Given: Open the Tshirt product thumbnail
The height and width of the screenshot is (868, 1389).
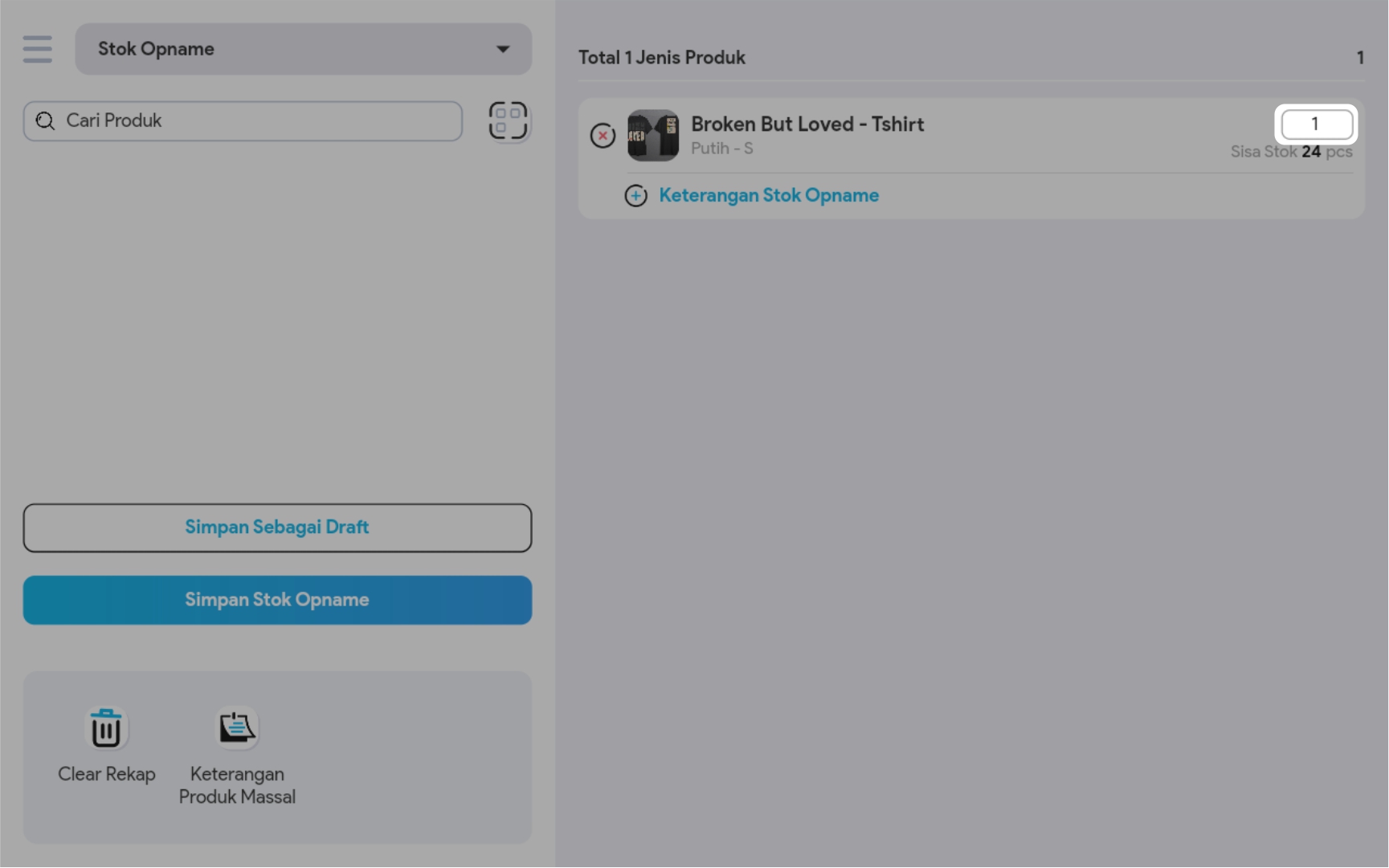Looking at the screenshot, I should click(653, 136).
